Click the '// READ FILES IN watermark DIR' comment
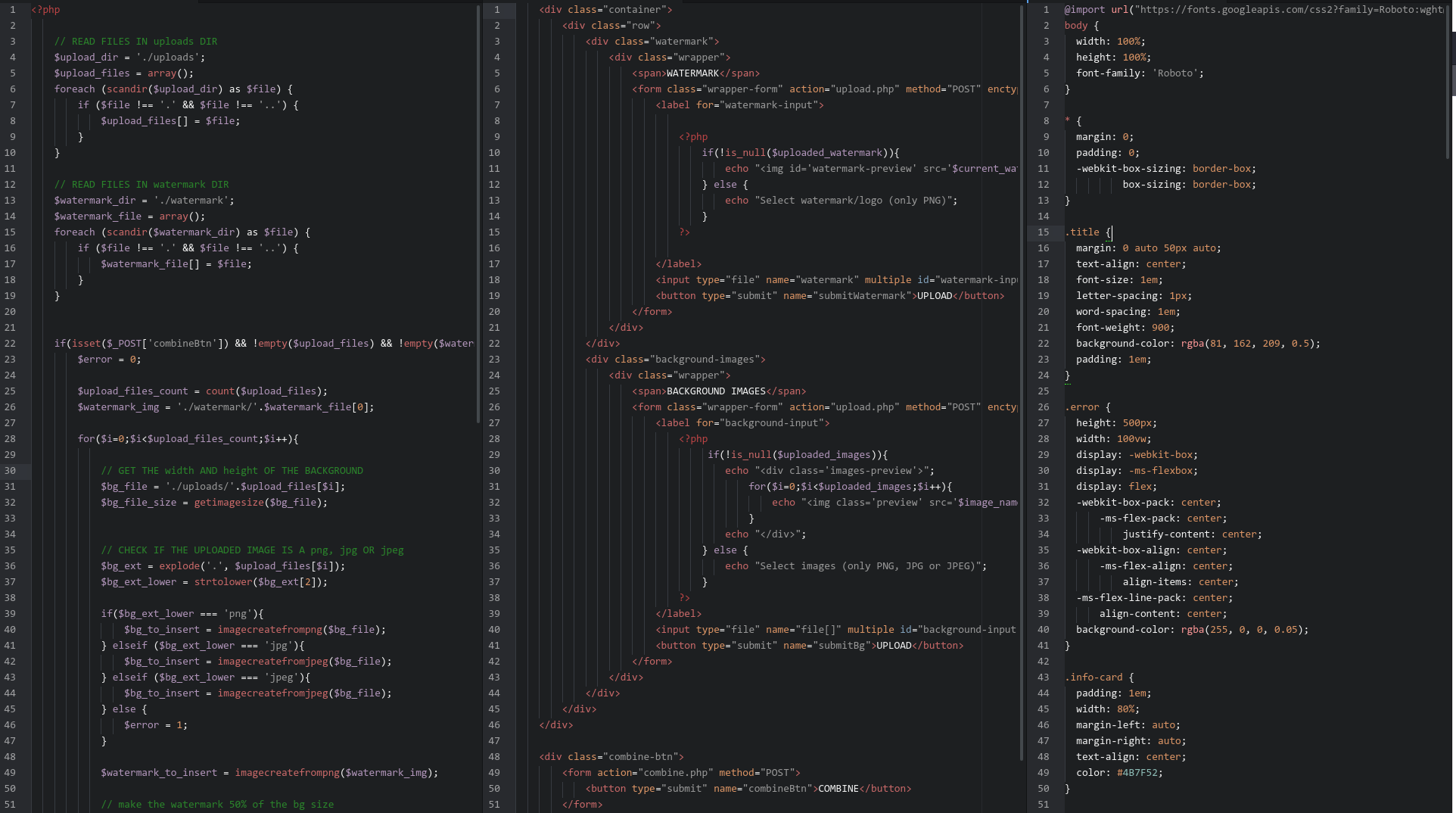The image size is (1456, 813). (142, 185)
